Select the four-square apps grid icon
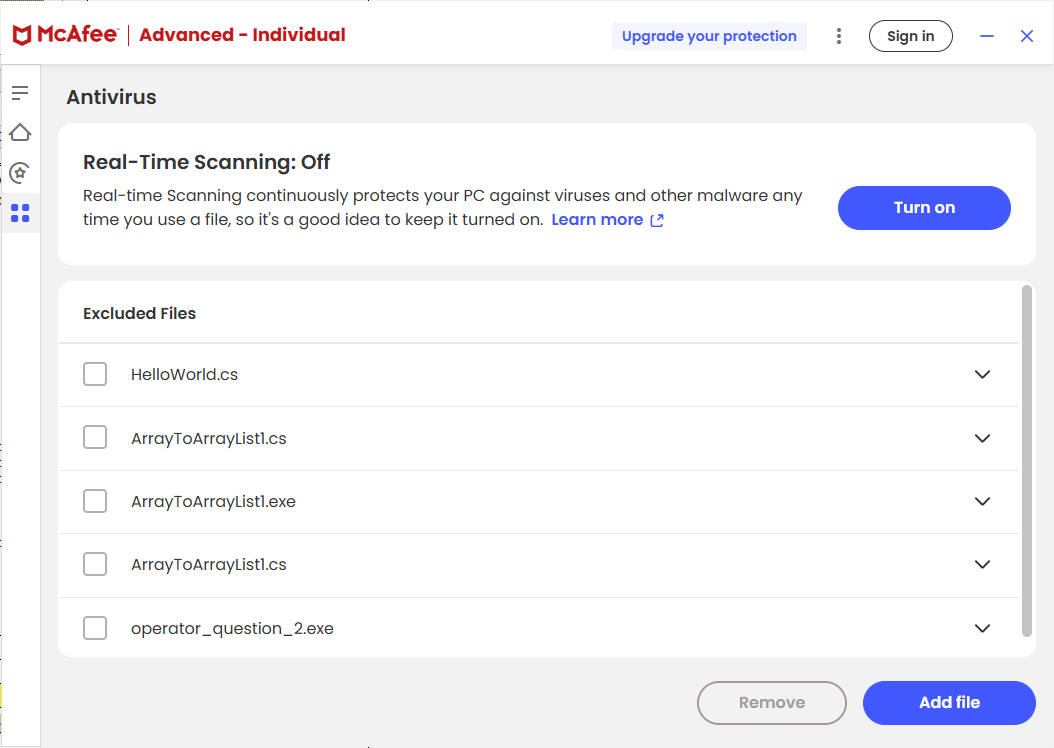Image resolution: width=1054 pixels, height=748 pixels. point(20,213)
